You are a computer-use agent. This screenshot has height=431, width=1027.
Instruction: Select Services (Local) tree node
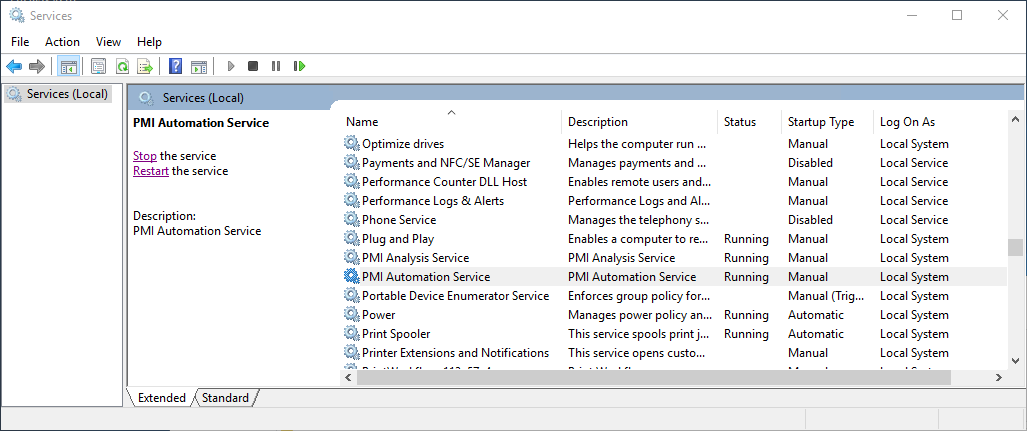(x=58, y=94)
